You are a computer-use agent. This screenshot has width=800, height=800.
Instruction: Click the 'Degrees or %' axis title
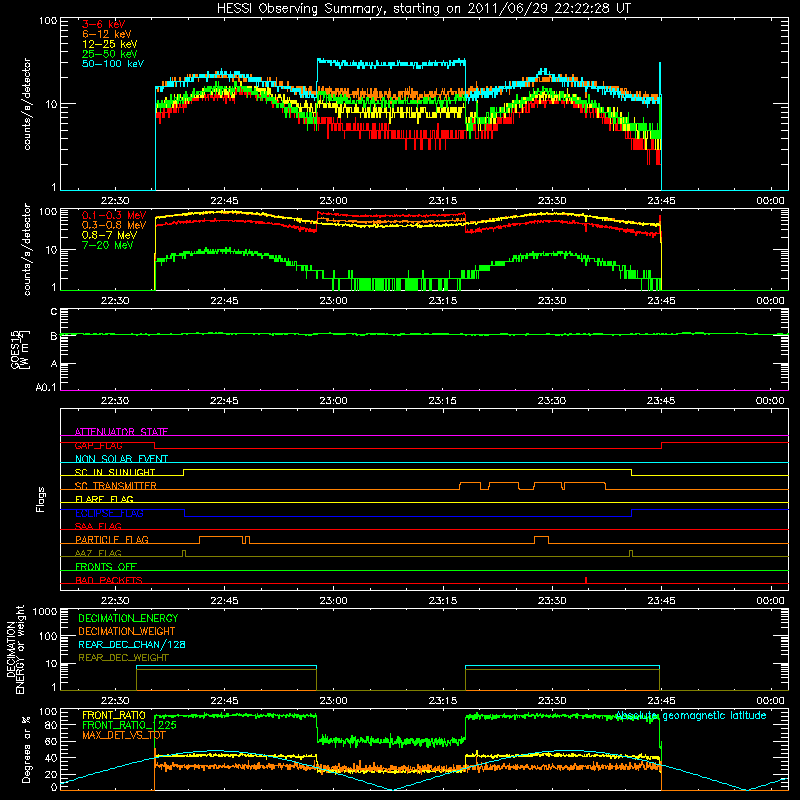point(26,749)
